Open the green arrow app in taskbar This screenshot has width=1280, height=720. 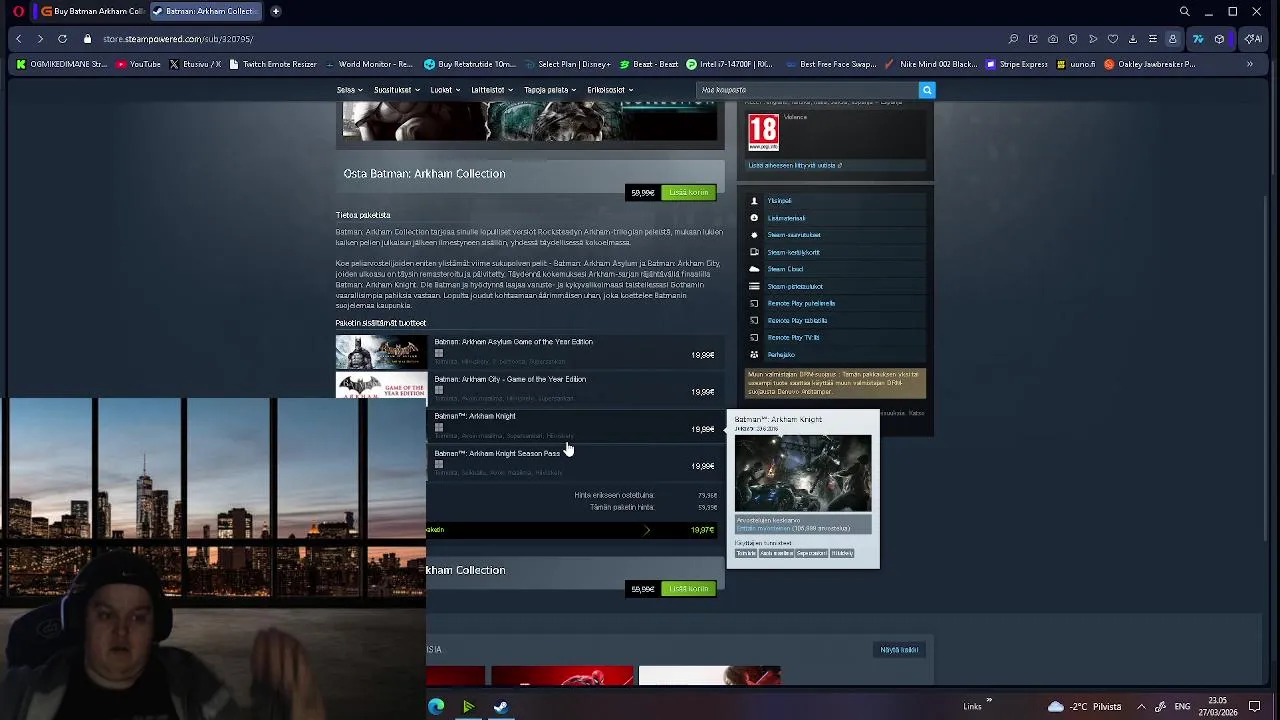468,707
